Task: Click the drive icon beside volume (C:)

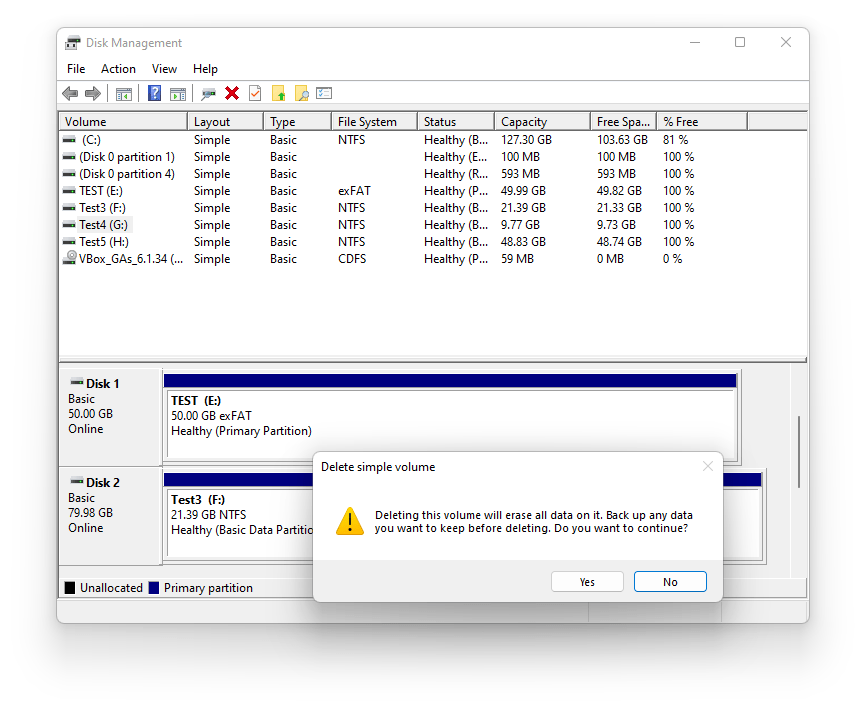Action: click(69, 139)
